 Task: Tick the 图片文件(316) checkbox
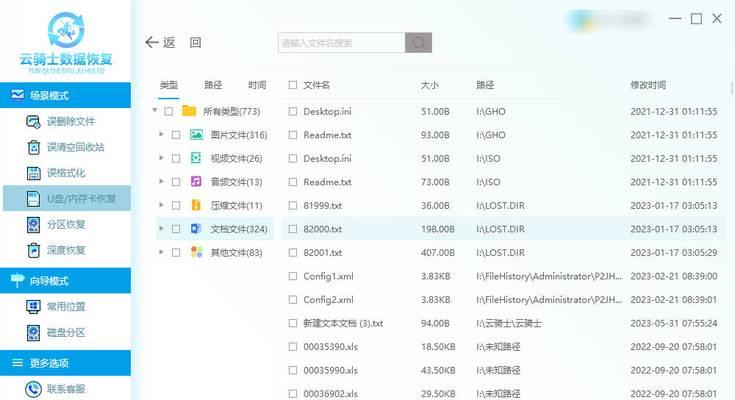click(x=176, y=135)
